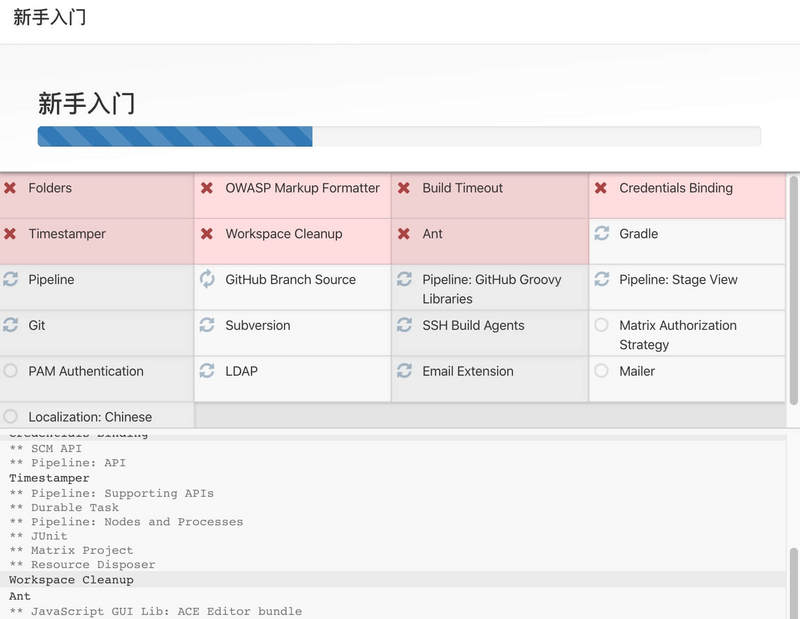Viewport: 800px width, 619px height.
Task: Select the Pipeline: GitHub Groovy Libraries label
Action: (x=492, y=289)
